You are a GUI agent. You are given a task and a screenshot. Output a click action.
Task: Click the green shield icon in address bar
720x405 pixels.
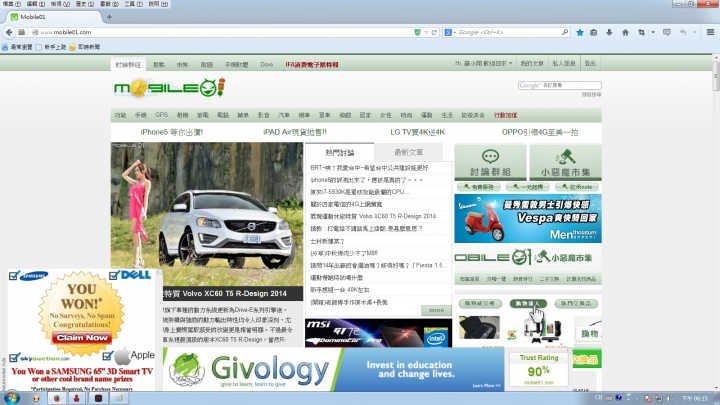[x=417, y=32]
